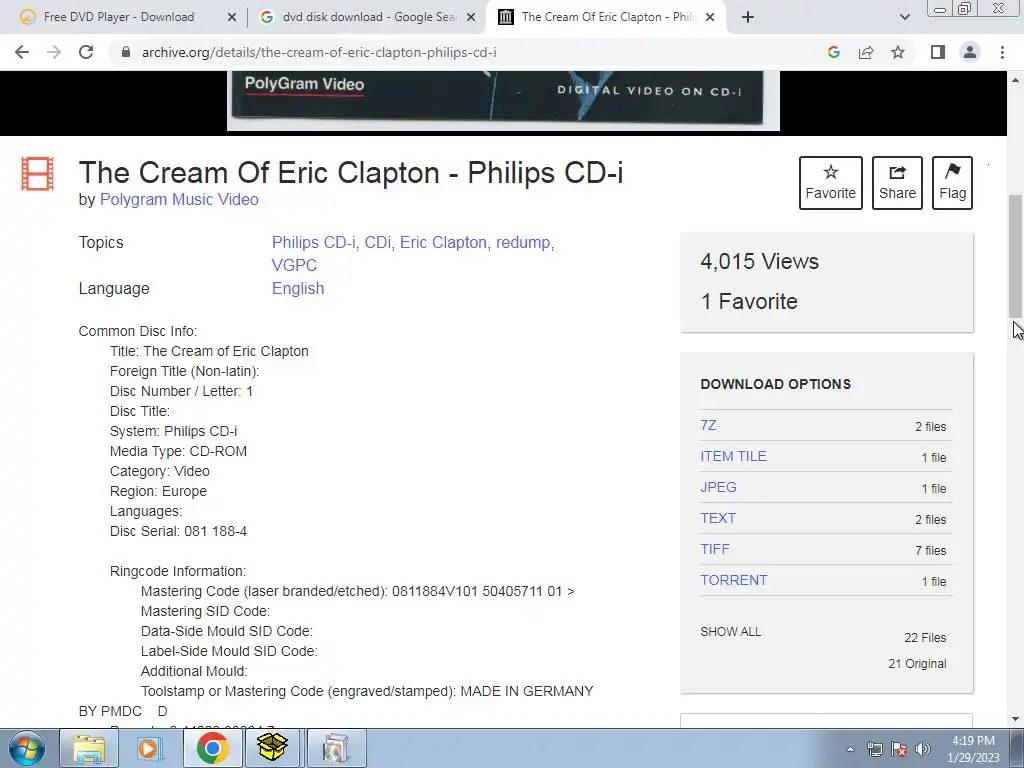Viewport: 1024px width, 768px height.
Task: Open the redump topic link
Action: [x=523, y=242]
